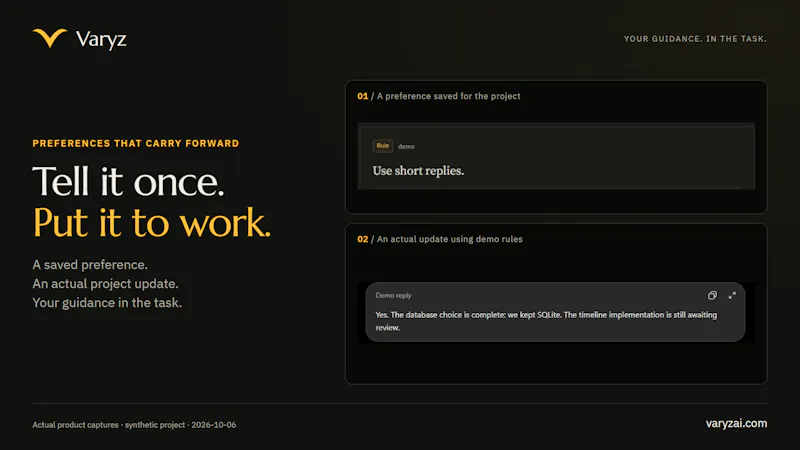Open the varyzai.com link
The image size is (800, 450).
[736, 423]
